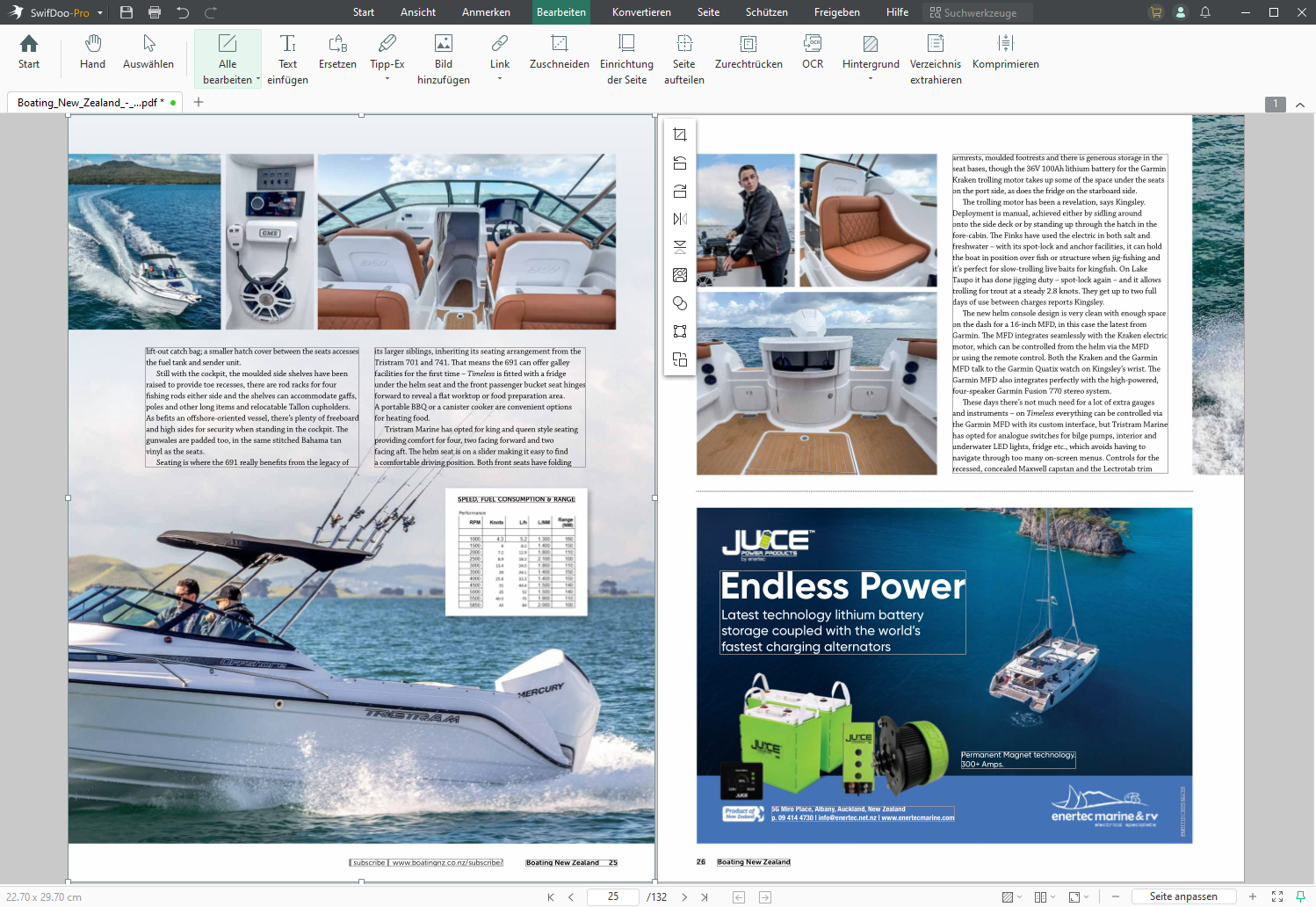Click the page number field showing 25

coord(613,896)
